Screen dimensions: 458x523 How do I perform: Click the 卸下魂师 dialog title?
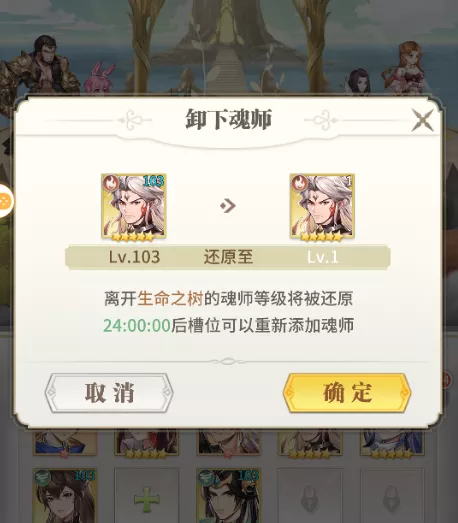click(229, 119)
